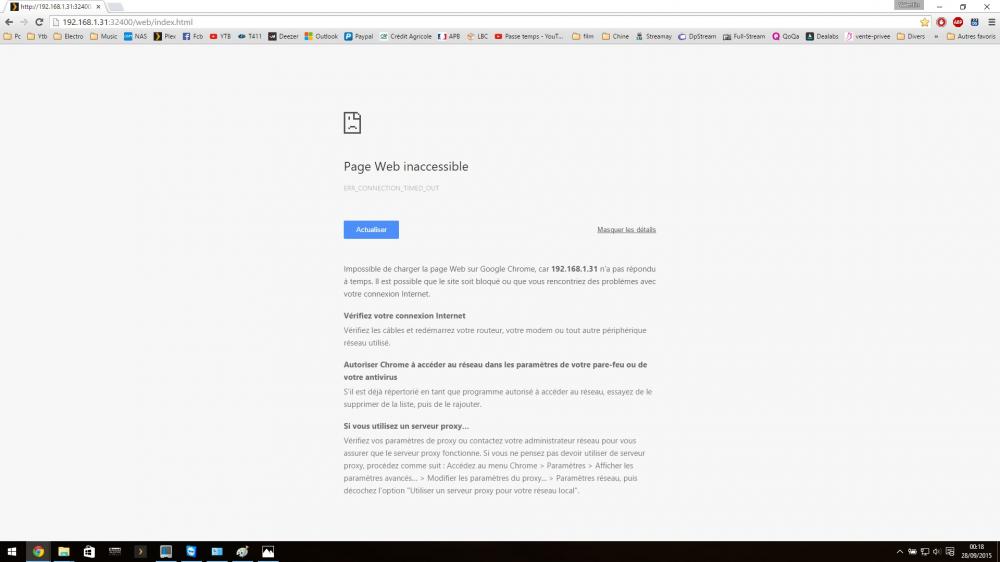Open a new tab with the new-tab button
This screenshot has width=1000, height=562.
tap(115, 7)
